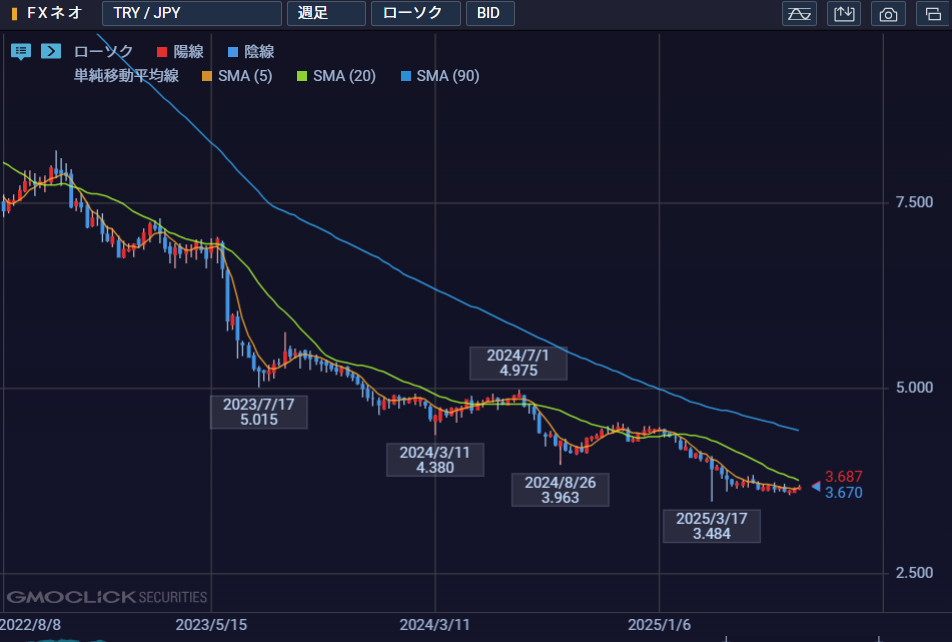Screen dimensions: 952x642
Task: Click the 5.000 price axis label
Action: (x=914, y=388)
